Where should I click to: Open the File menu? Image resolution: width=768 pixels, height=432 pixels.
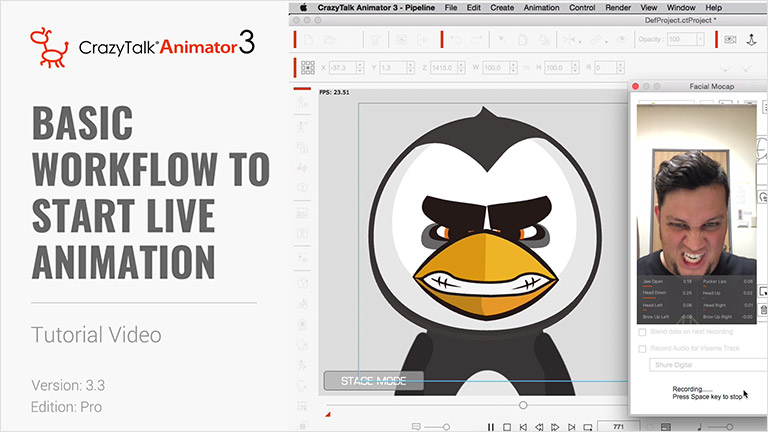click(451, 8)
